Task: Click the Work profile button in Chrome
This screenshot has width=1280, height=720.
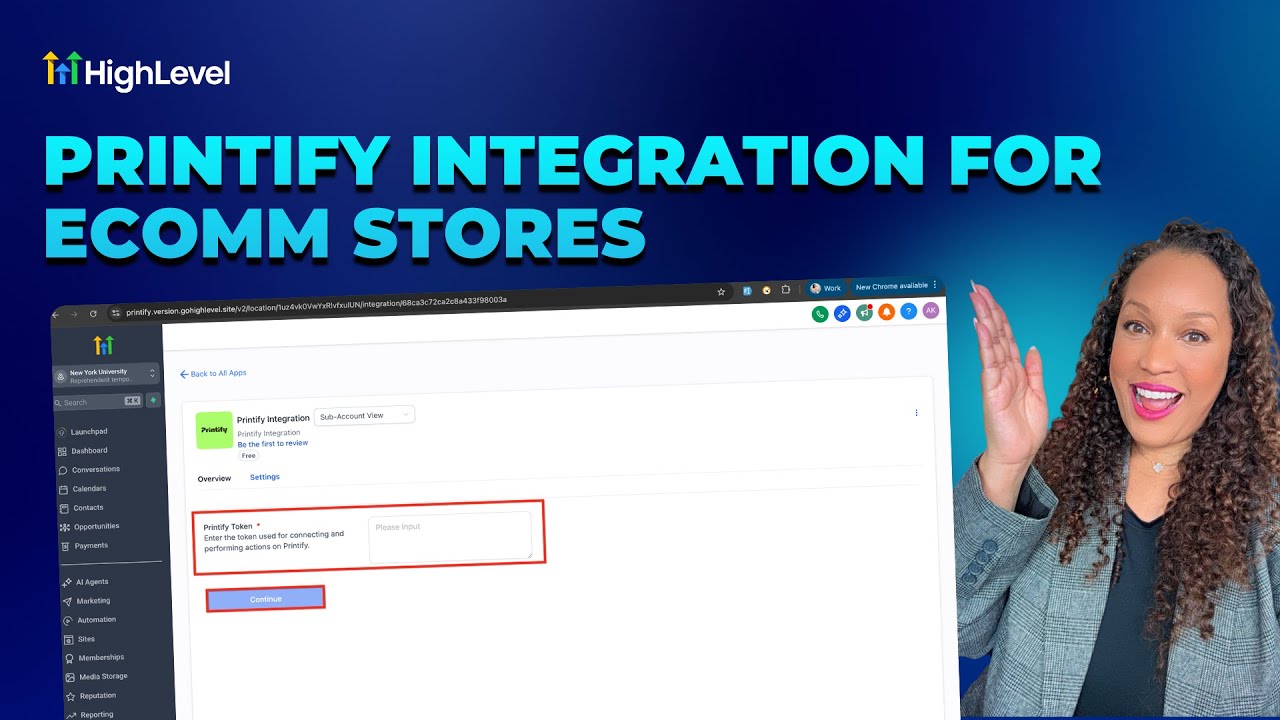Action: pos(826,288)
